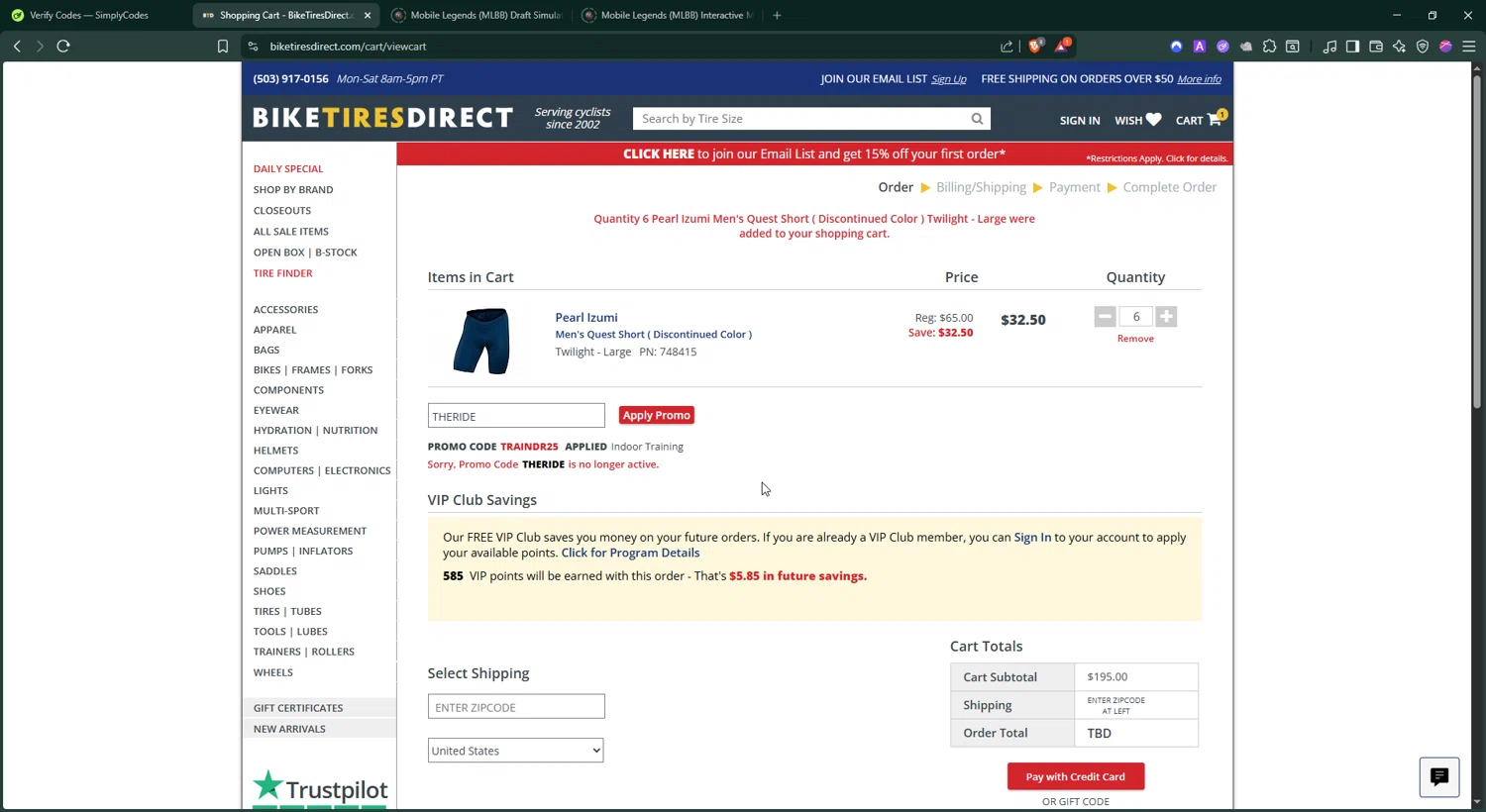Open the VPN shield icon

pos(1423,47)
